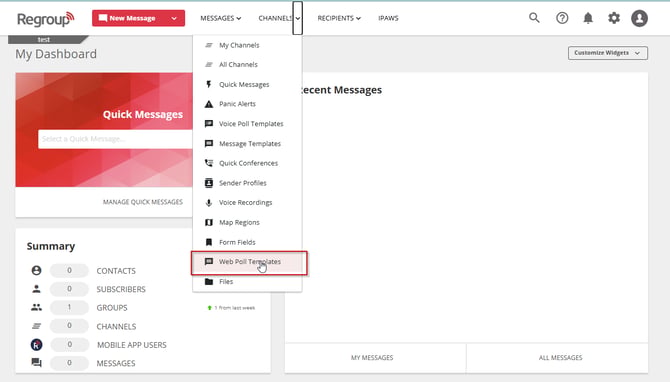Click the CONTACTS summary link
The height and width of the screenshot is (382, 670).
[x=116, y=271]
